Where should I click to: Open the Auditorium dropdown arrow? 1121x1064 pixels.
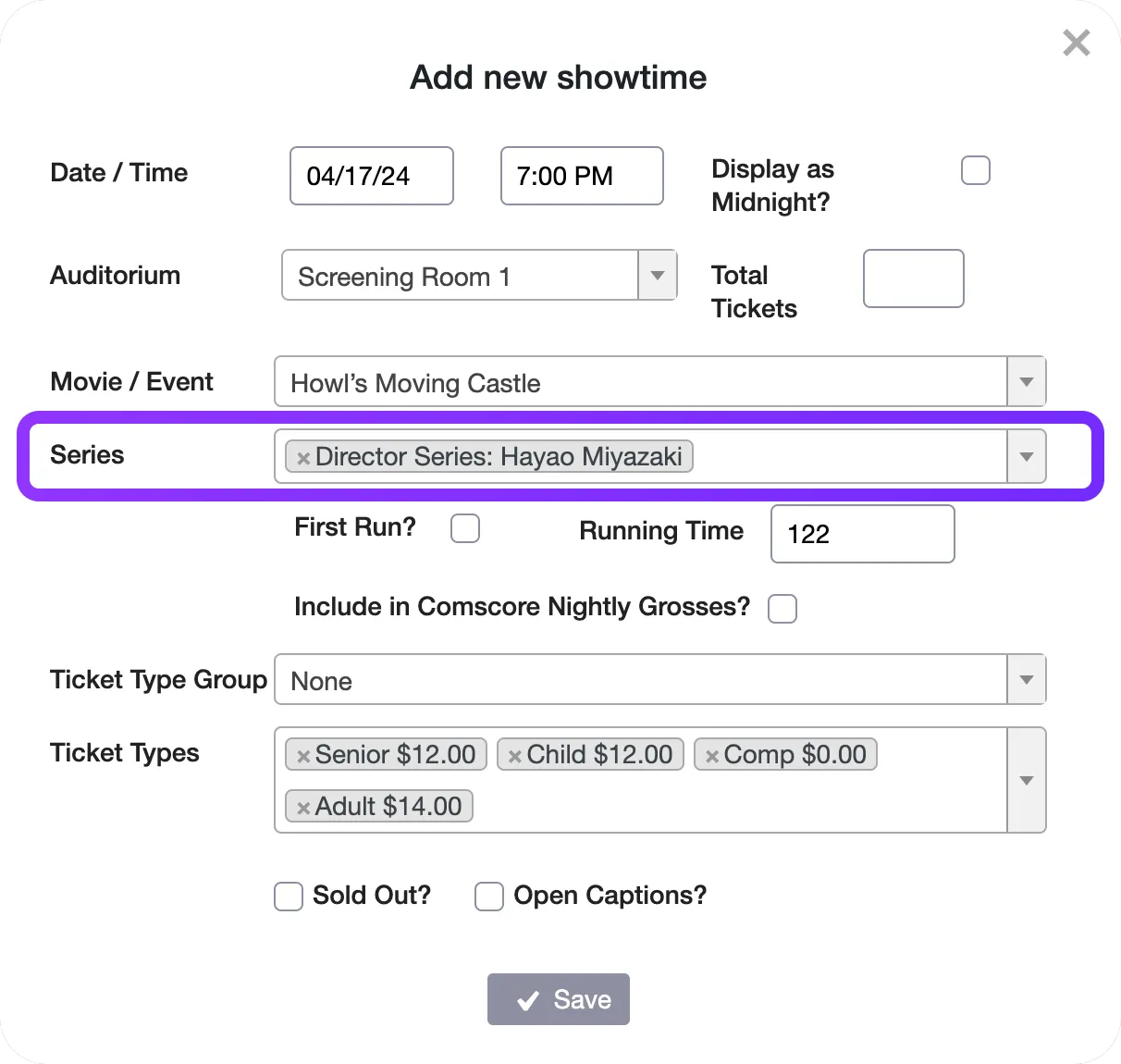pos(658,275)
